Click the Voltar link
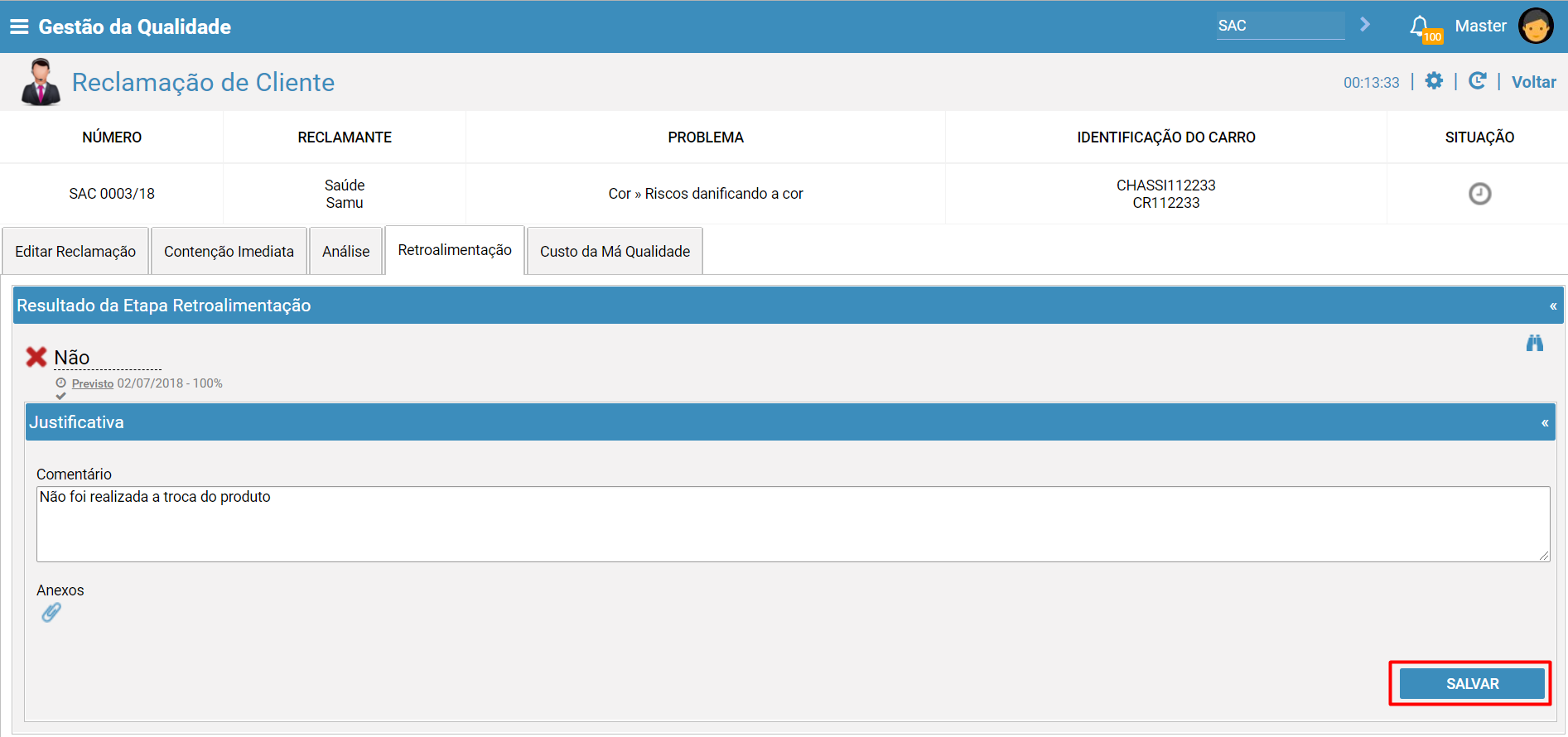Viewport: 1568px width, 737px height. [x=1533, y=82]
